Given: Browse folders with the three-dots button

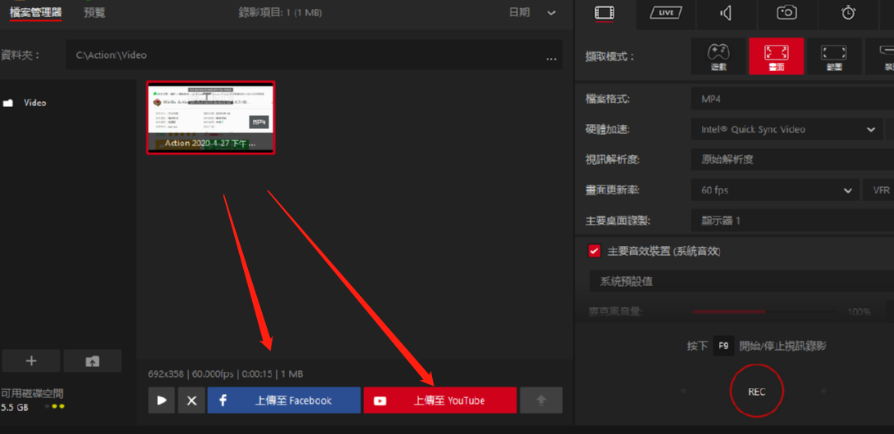Looking at the screenshot, I should (x=551, y=57).
